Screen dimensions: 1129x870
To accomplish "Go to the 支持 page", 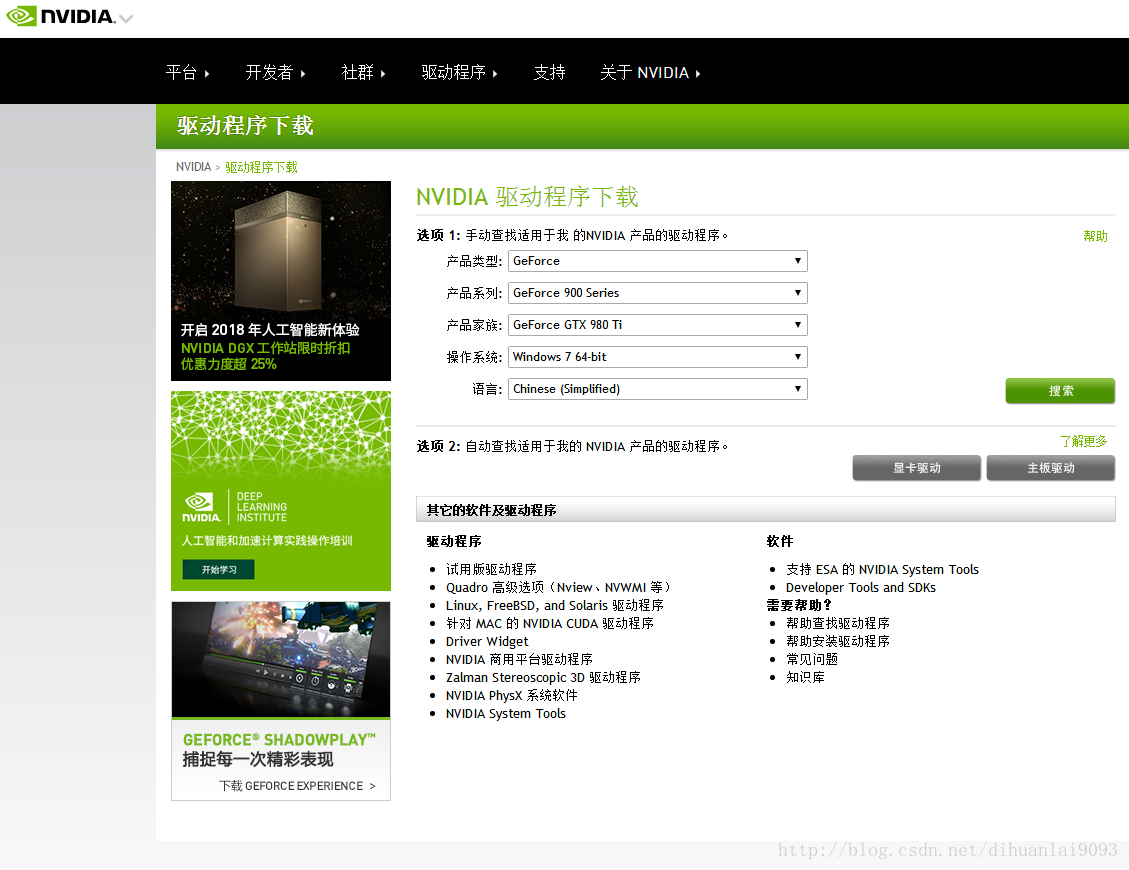I will click(x=549, y=72).
